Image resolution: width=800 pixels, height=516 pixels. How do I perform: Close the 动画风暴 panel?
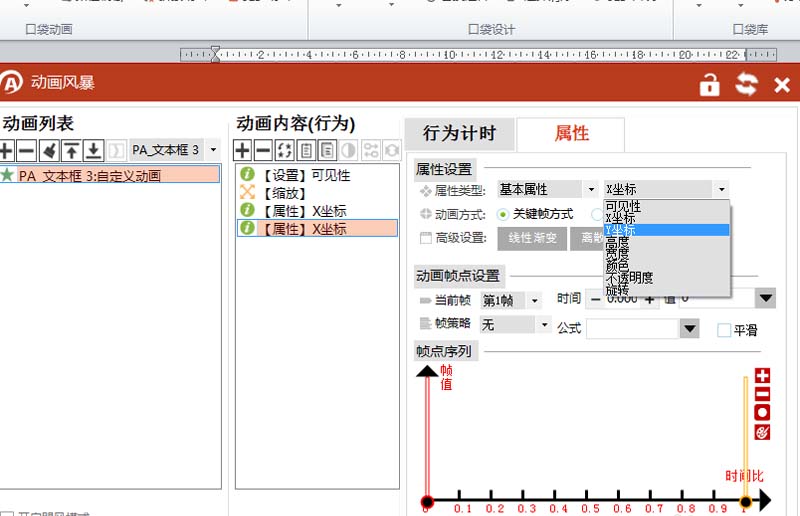tap(782, 85)
